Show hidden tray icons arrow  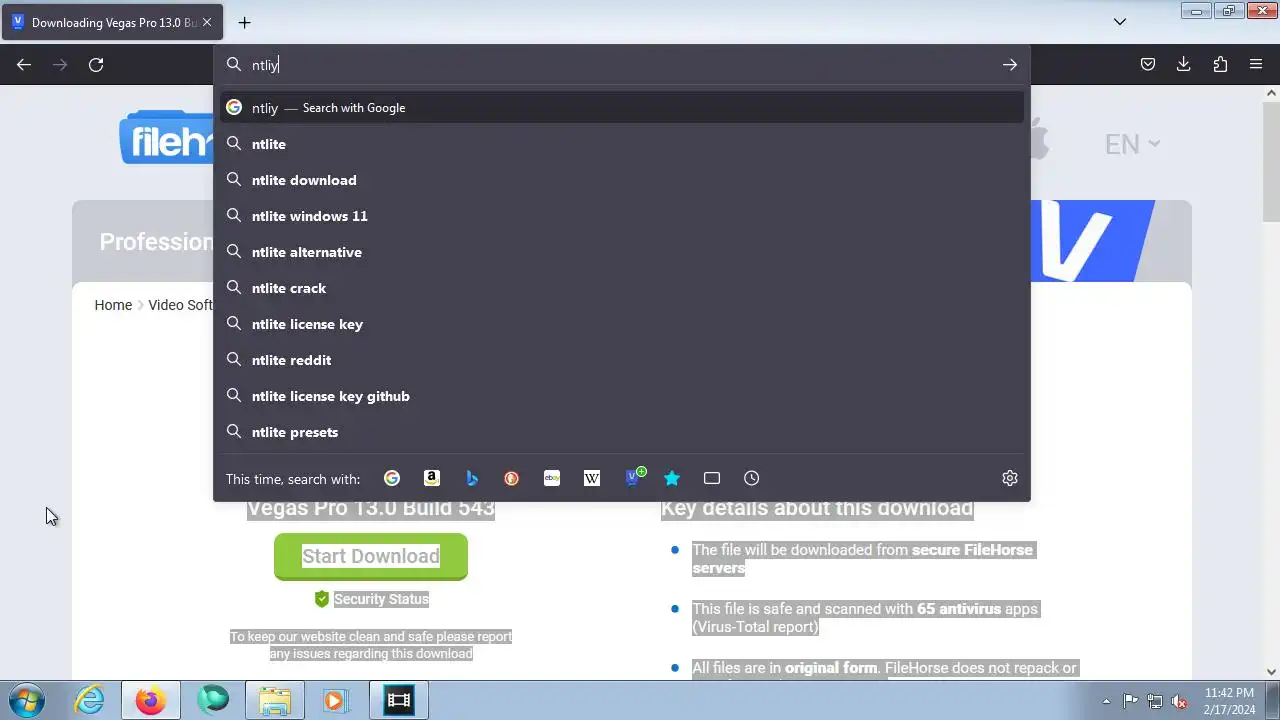[1106, 701]
